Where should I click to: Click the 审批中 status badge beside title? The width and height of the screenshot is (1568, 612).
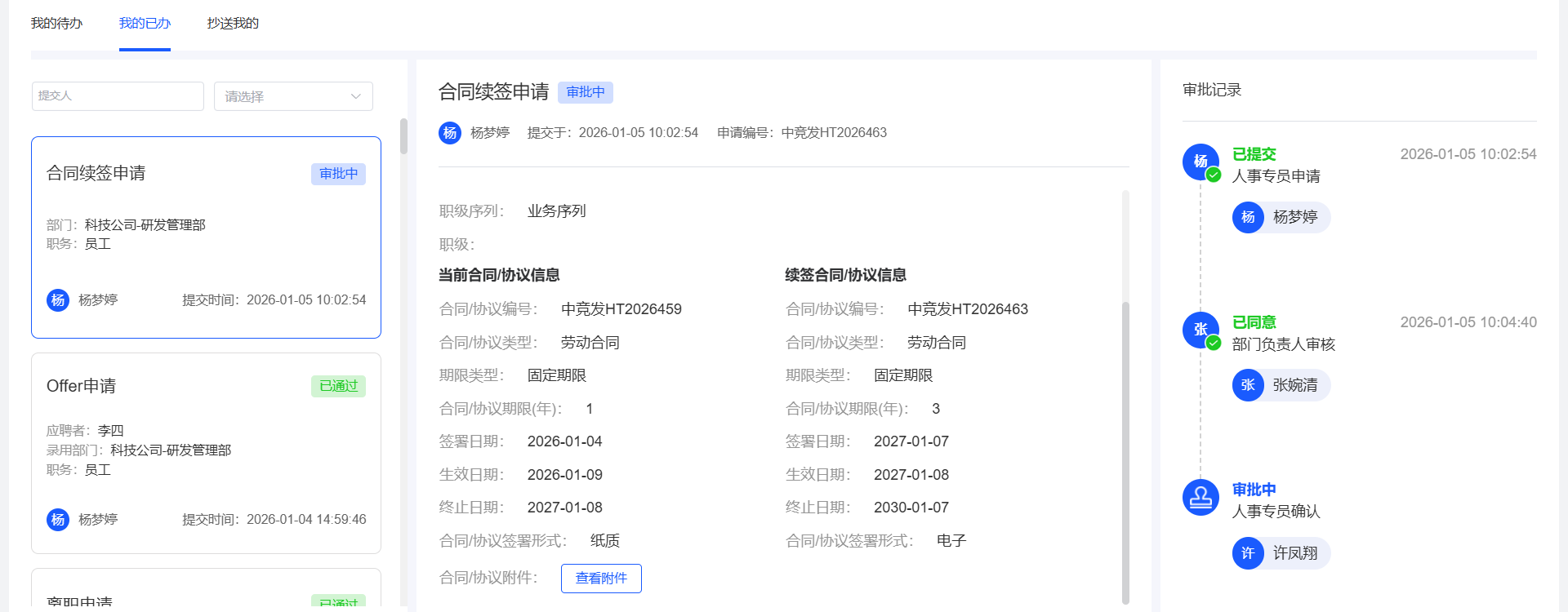pyautogui.click(x=586, y=92)
